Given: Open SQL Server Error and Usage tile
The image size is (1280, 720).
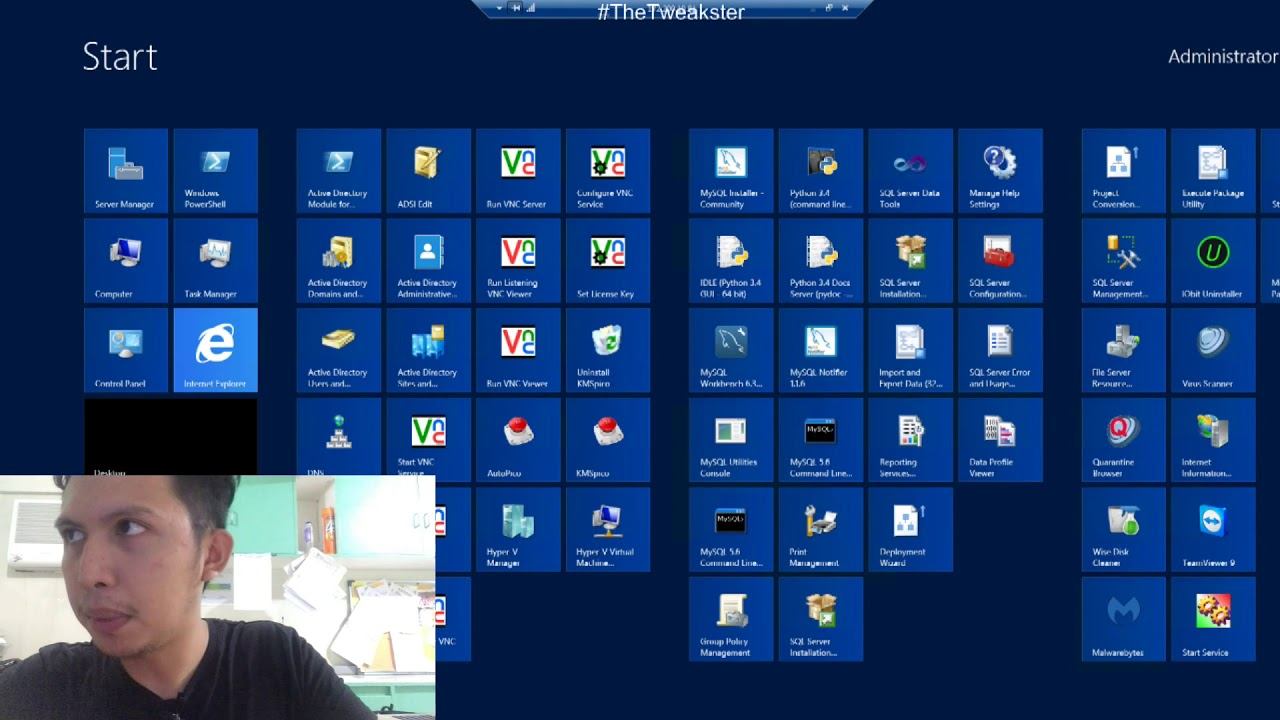Looking at the screenshot, I should [1000, 350].
